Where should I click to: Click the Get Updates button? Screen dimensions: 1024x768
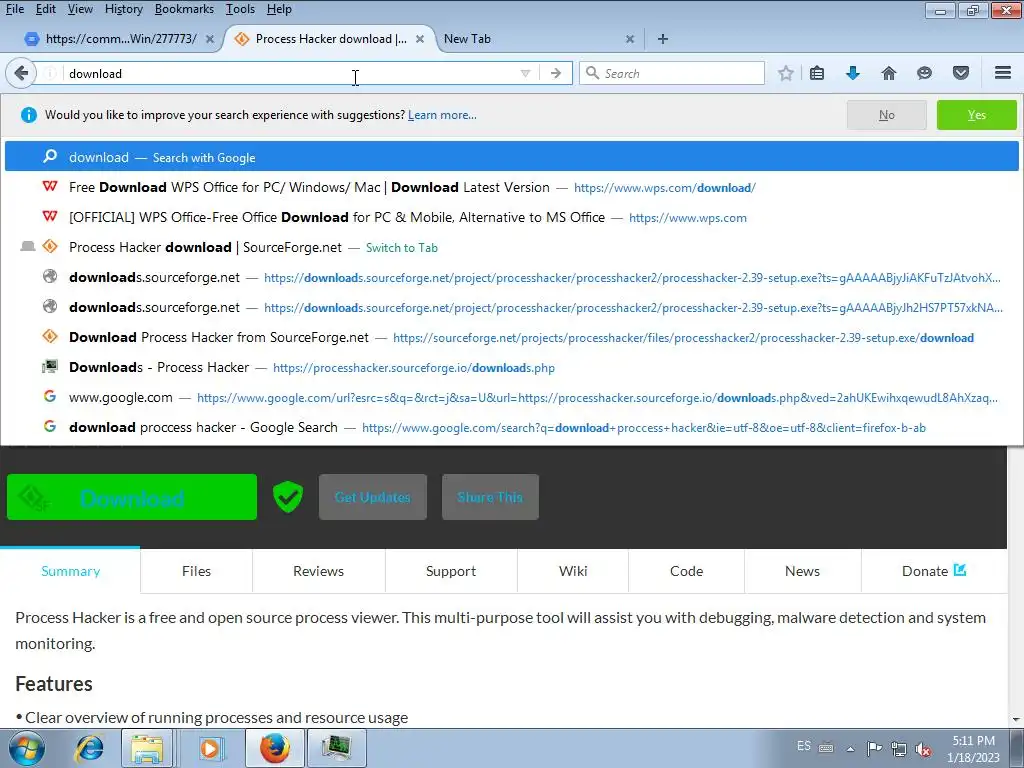pyautogui.click(x=373, y=497)
